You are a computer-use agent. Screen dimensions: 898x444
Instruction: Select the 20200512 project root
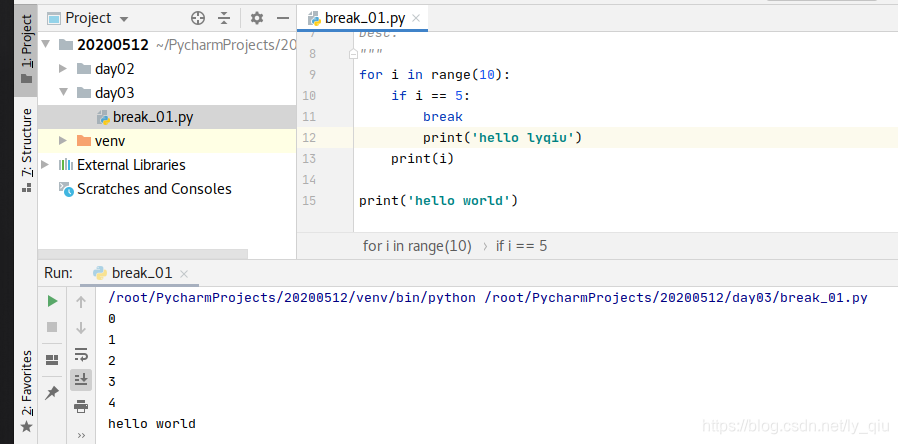(113, 45)
